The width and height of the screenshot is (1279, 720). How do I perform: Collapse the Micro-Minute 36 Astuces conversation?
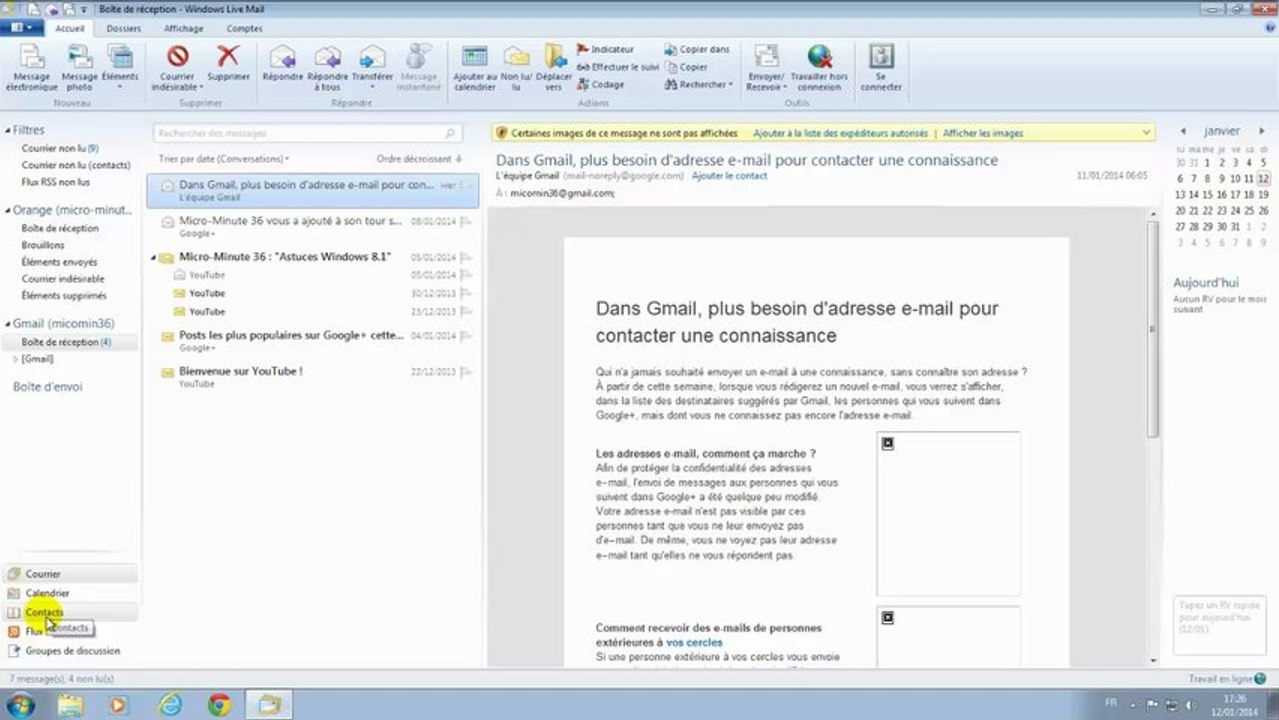[154, 257]
